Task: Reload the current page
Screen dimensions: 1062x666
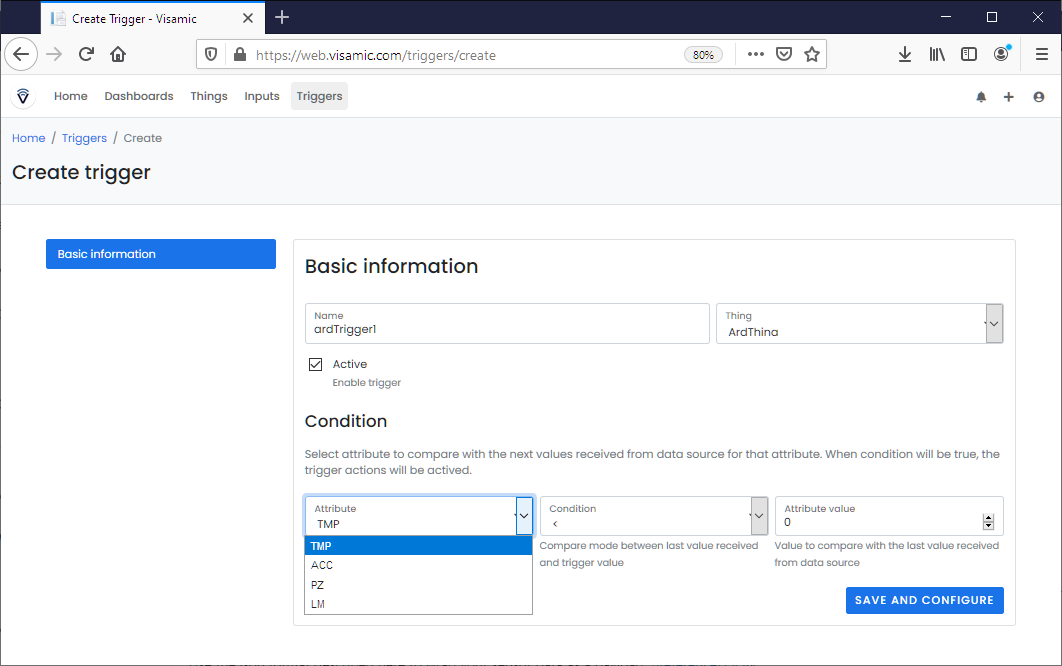Action: (x=86, y=54)
